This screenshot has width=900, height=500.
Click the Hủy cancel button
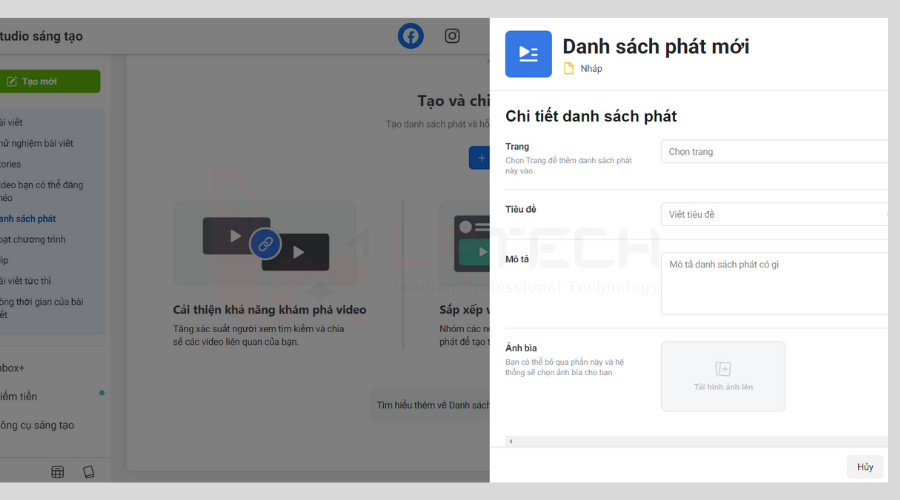(865, 467)
